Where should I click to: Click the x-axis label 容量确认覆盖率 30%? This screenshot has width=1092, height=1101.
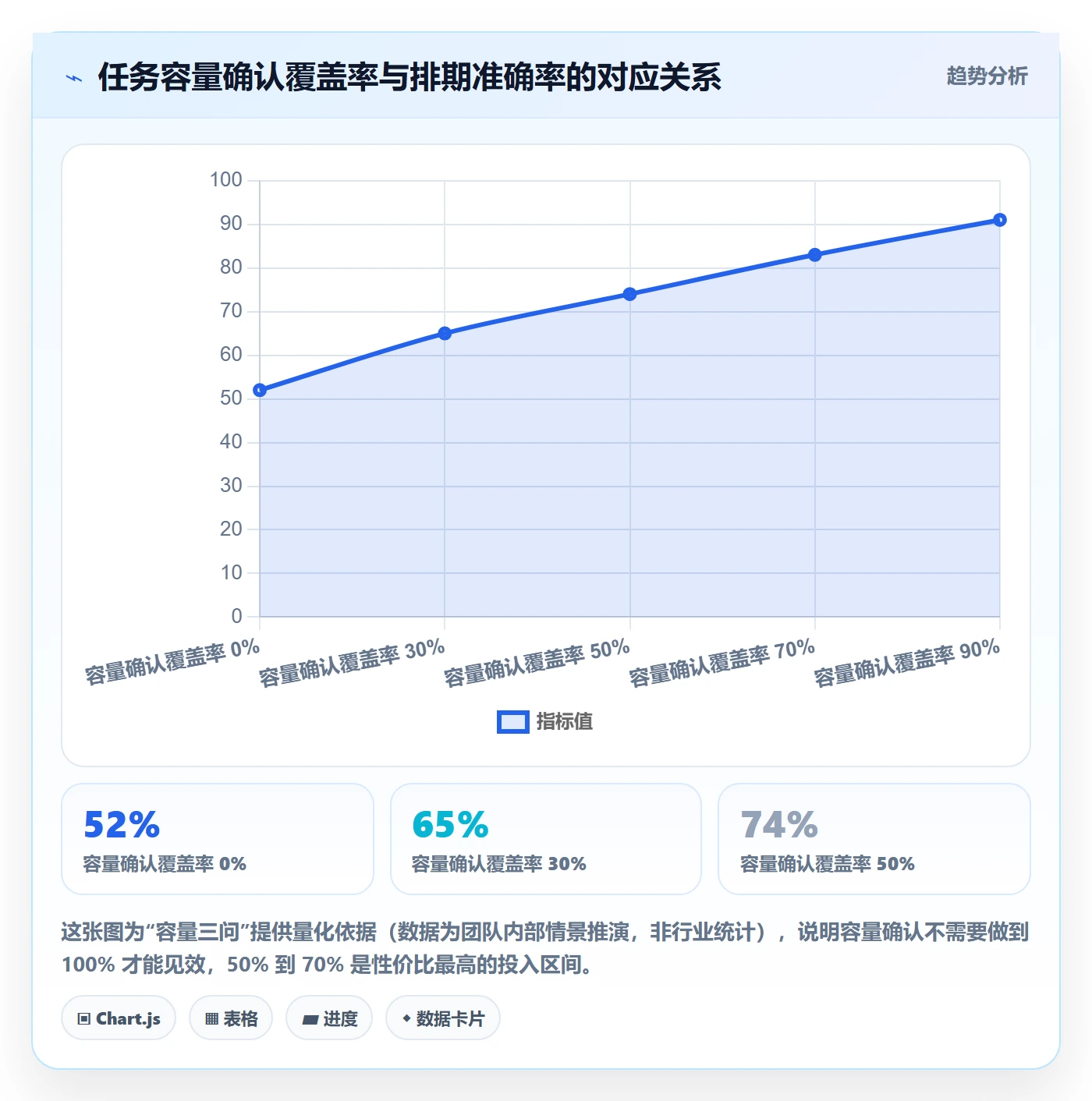(x=352, y=664)
